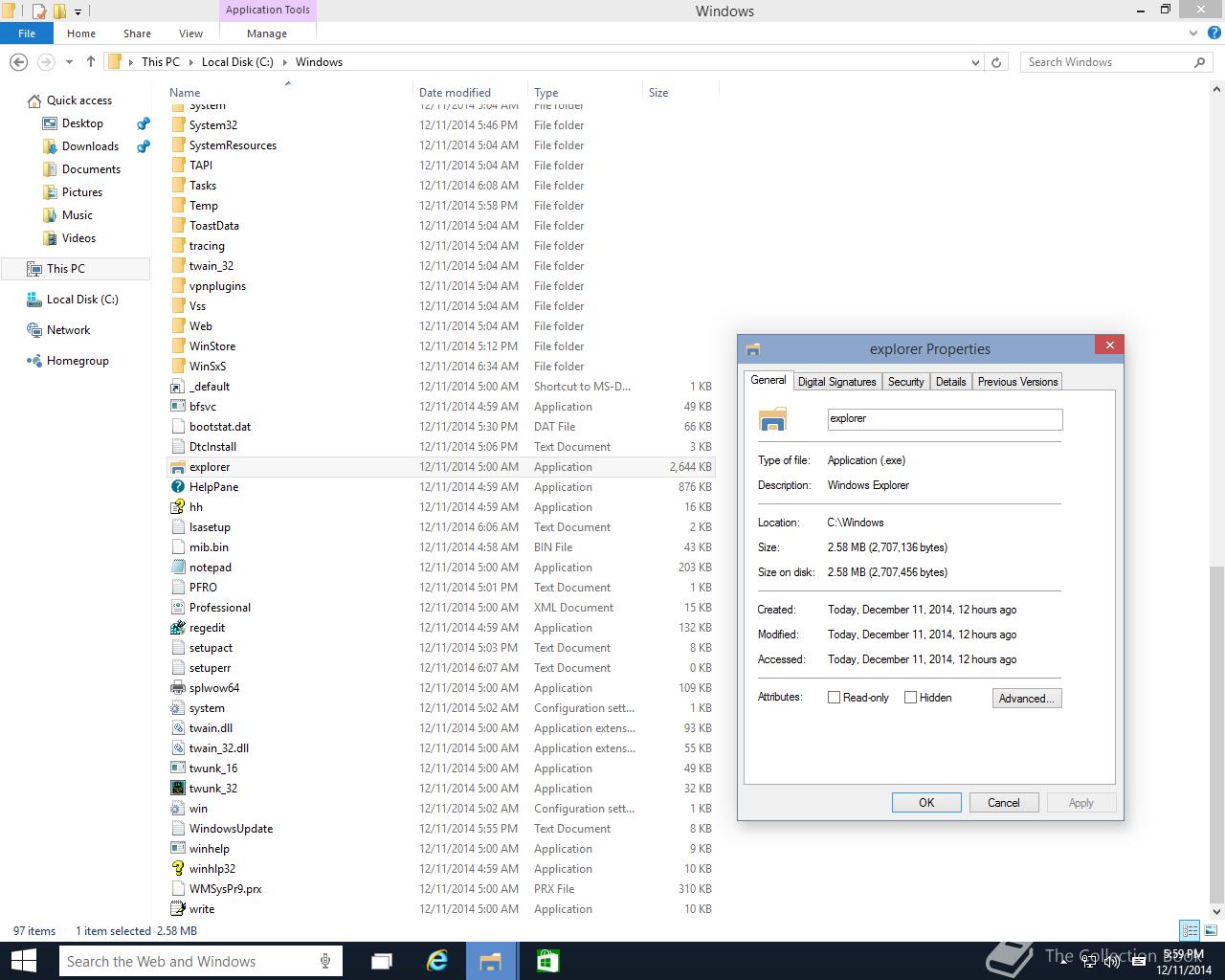Open the Previous Versions tab
Image resolution: width=1225 pixels, height=980 pixels.
[x=1017, y=381]
